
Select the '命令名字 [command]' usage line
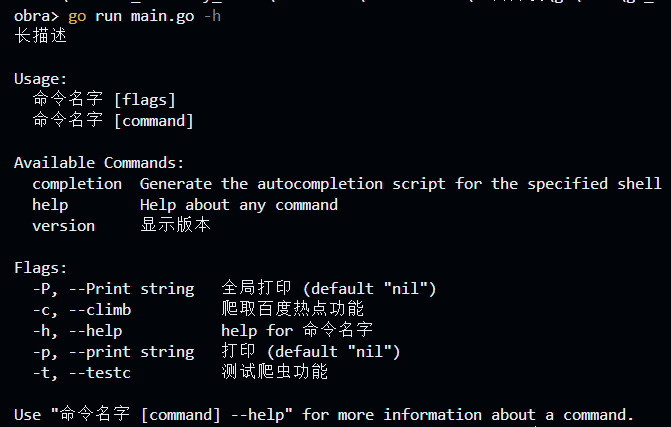pyautogui.click(x=113, y=120)
